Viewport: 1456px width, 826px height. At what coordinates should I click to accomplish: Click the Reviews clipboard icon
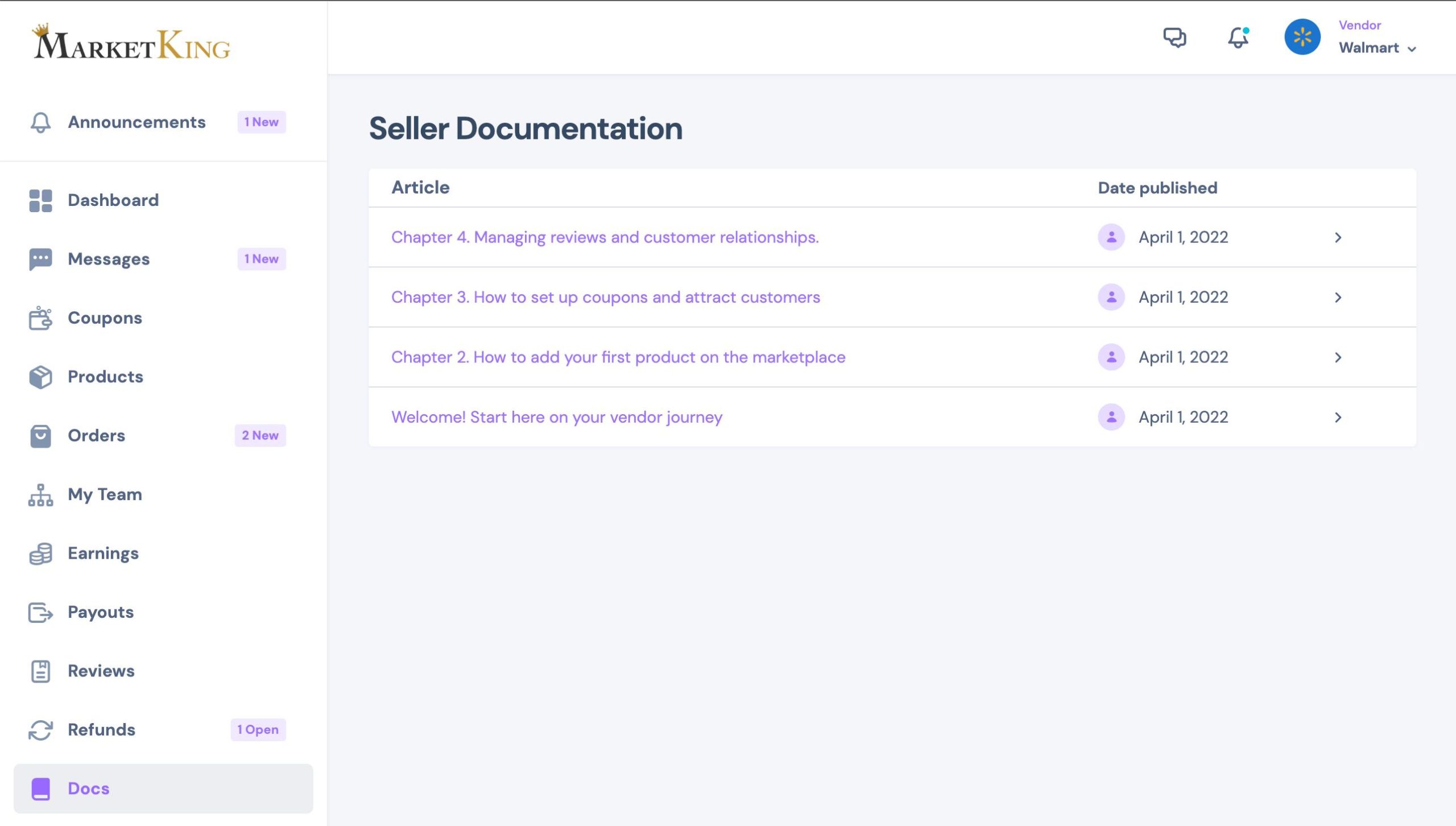click(x=40, y=671)
